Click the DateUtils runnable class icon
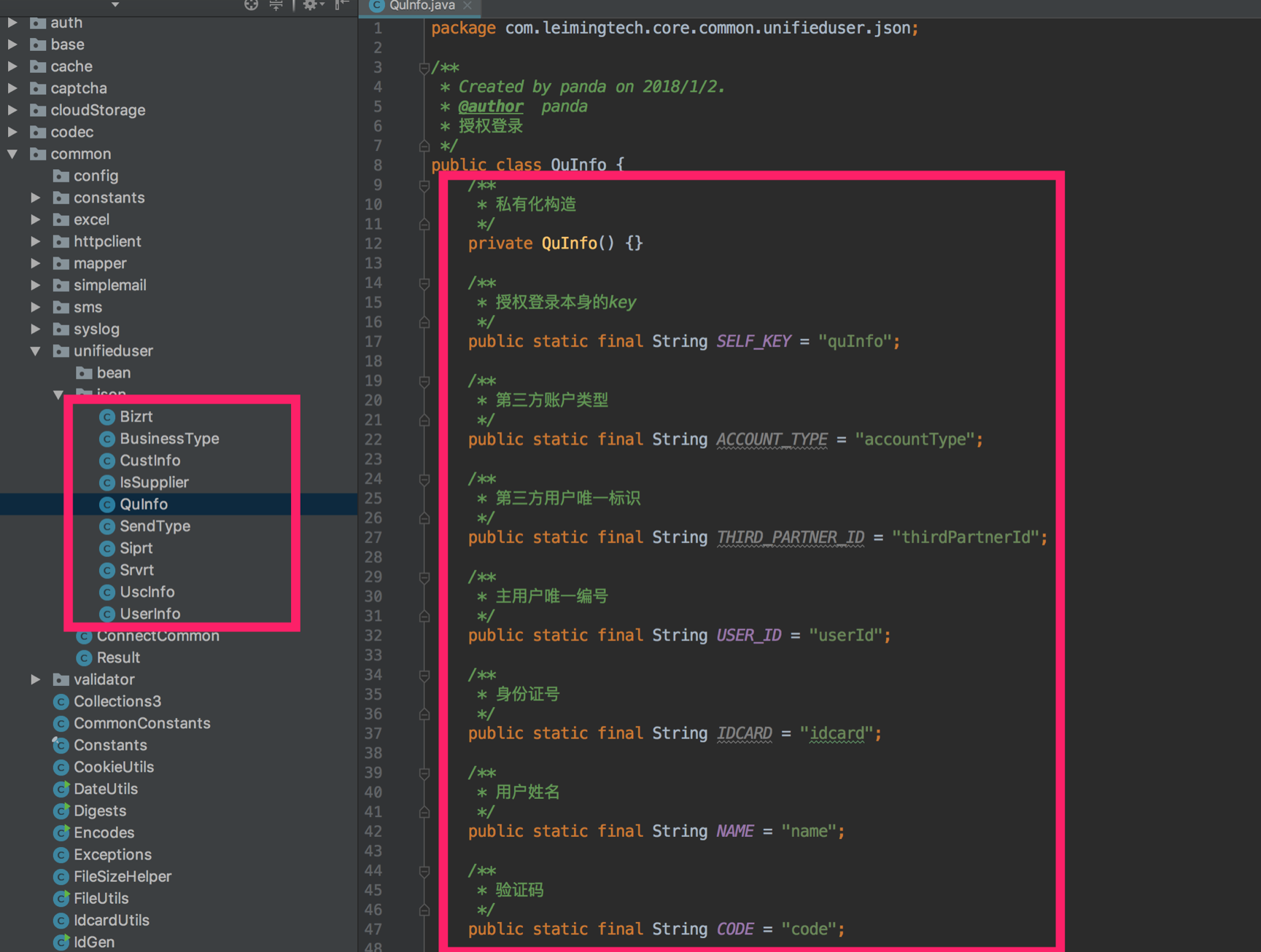Viewport: 1261px width, 952px height. click(61, 789)
